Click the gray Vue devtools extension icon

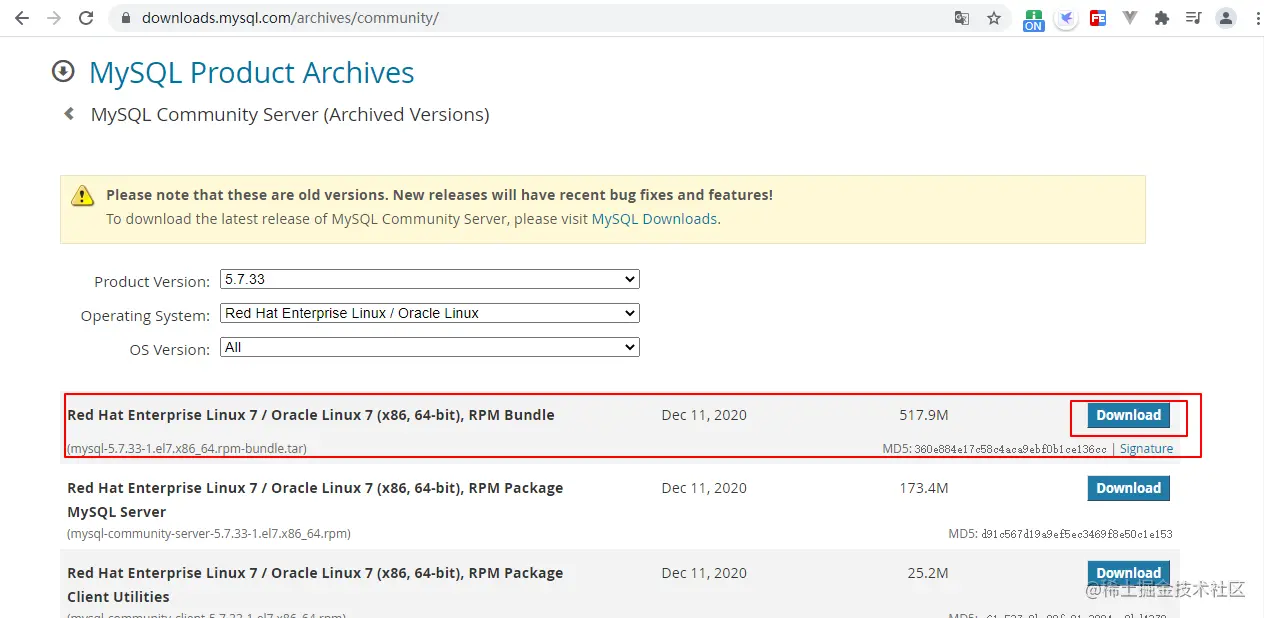(1130, 18)
